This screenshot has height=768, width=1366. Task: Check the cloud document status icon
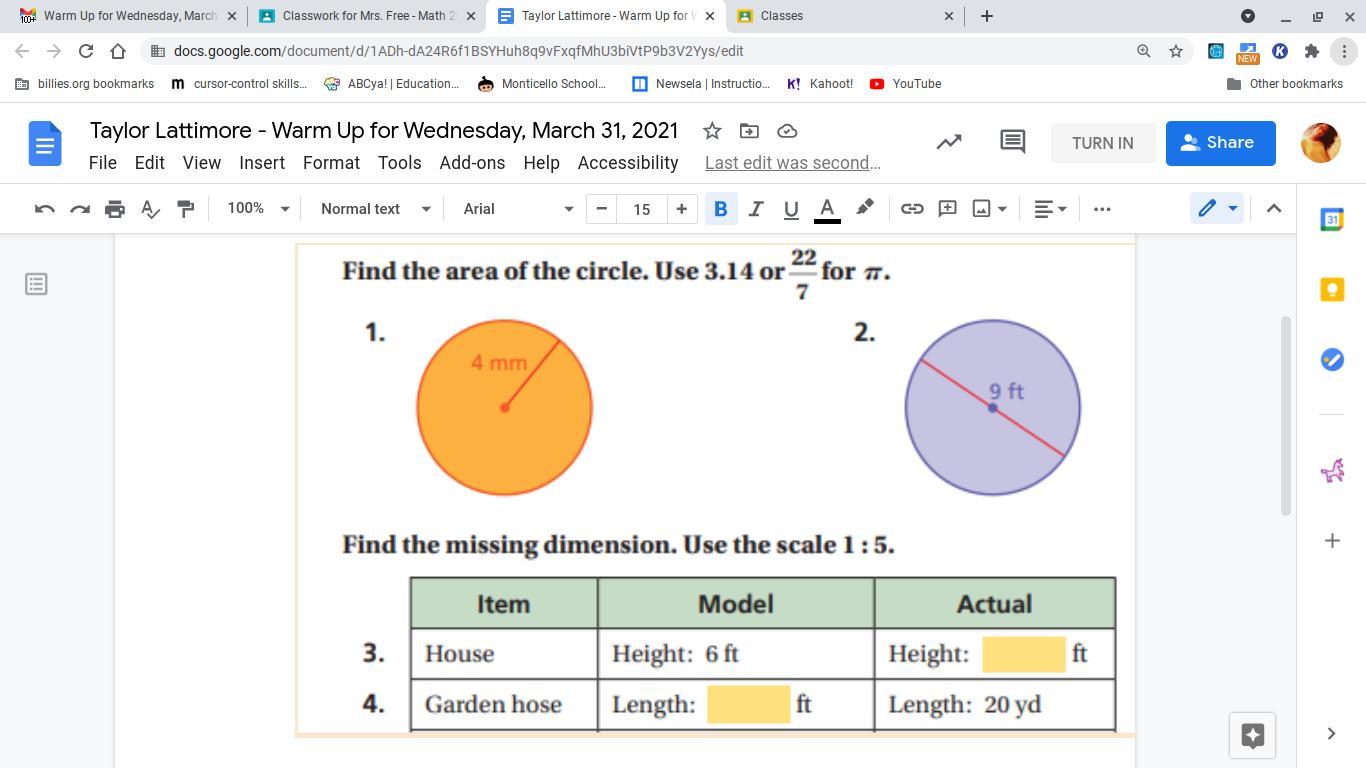click(787, 131)
